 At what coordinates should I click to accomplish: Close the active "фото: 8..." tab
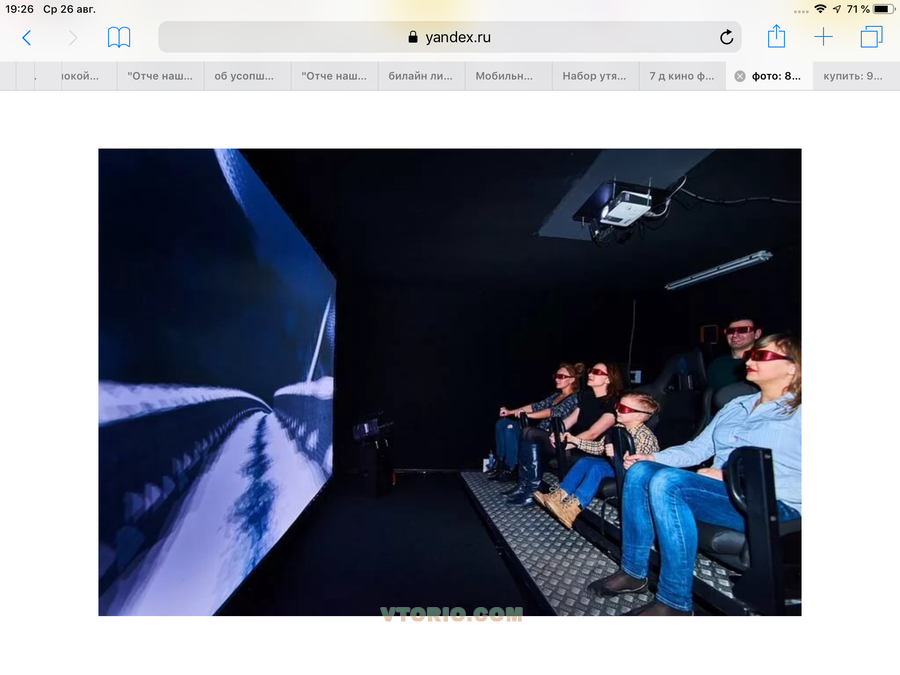740,76
